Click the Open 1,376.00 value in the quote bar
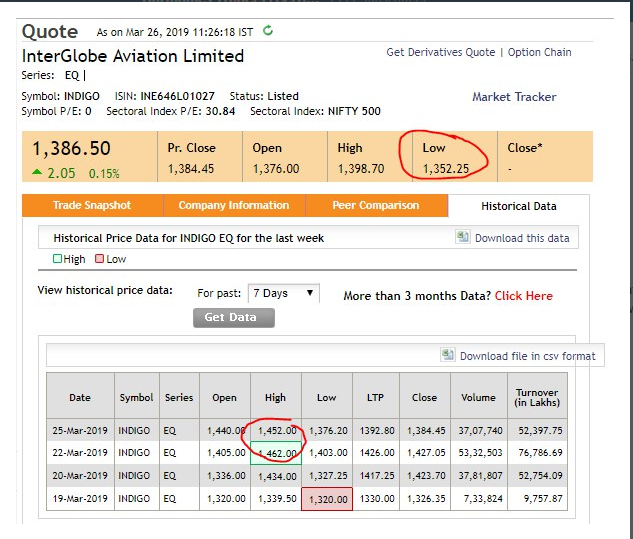This screenshot has width=633, height=539. click(276, 168)
